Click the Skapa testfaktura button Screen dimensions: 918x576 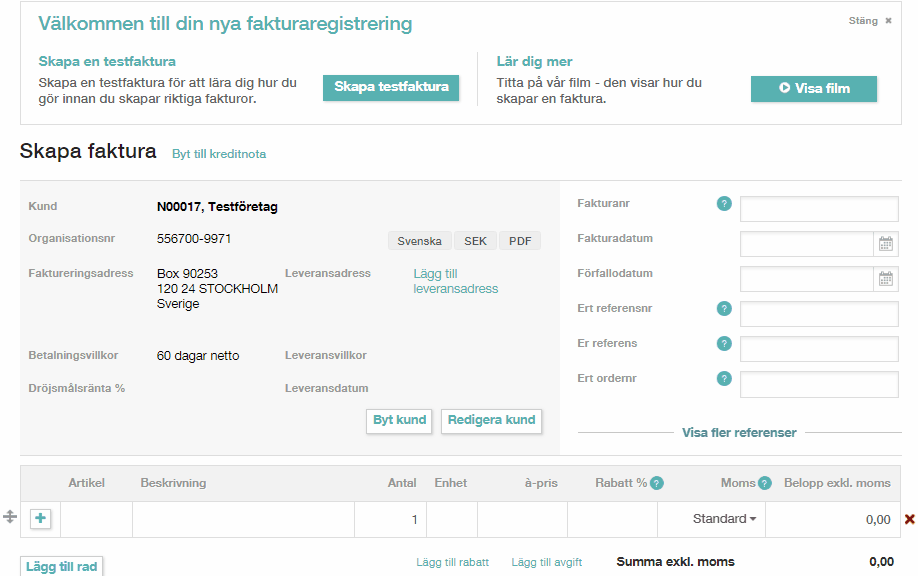[x=391, y=87]
